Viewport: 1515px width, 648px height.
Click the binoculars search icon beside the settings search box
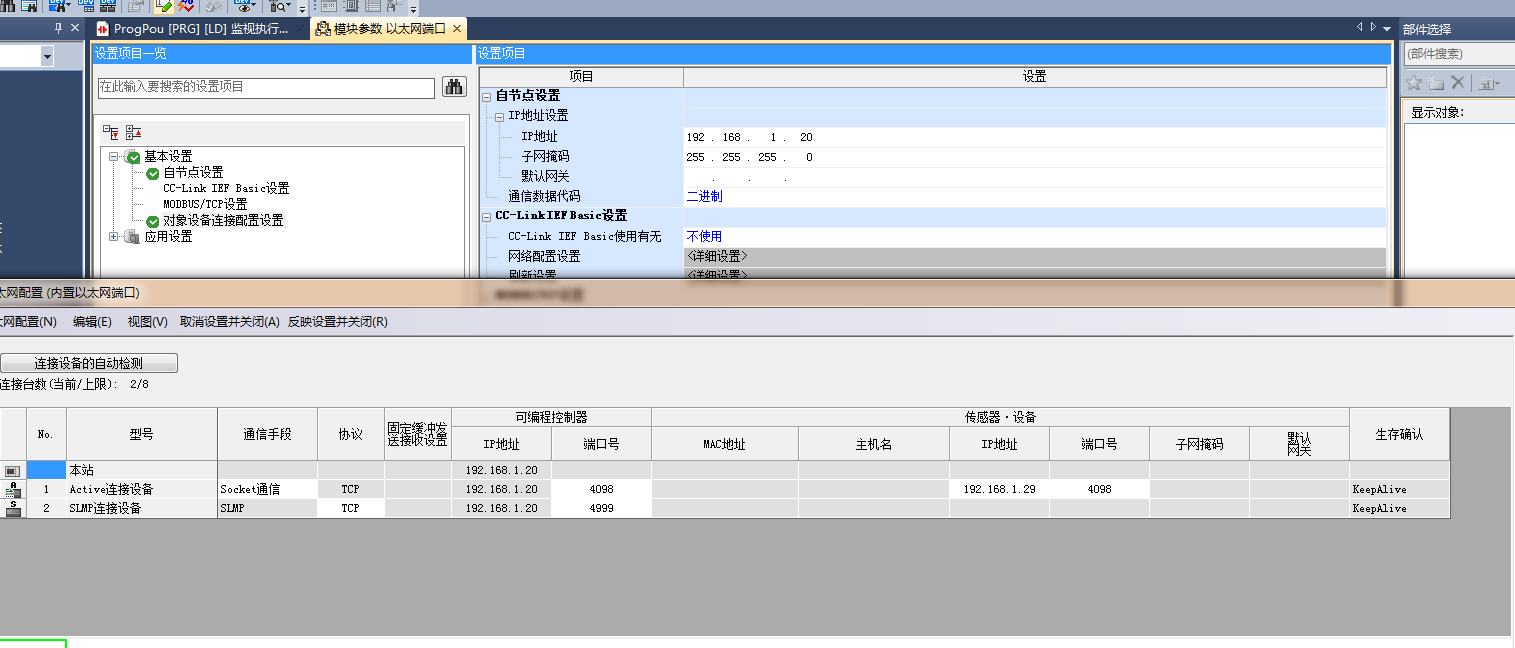click(x=455, y=87)
